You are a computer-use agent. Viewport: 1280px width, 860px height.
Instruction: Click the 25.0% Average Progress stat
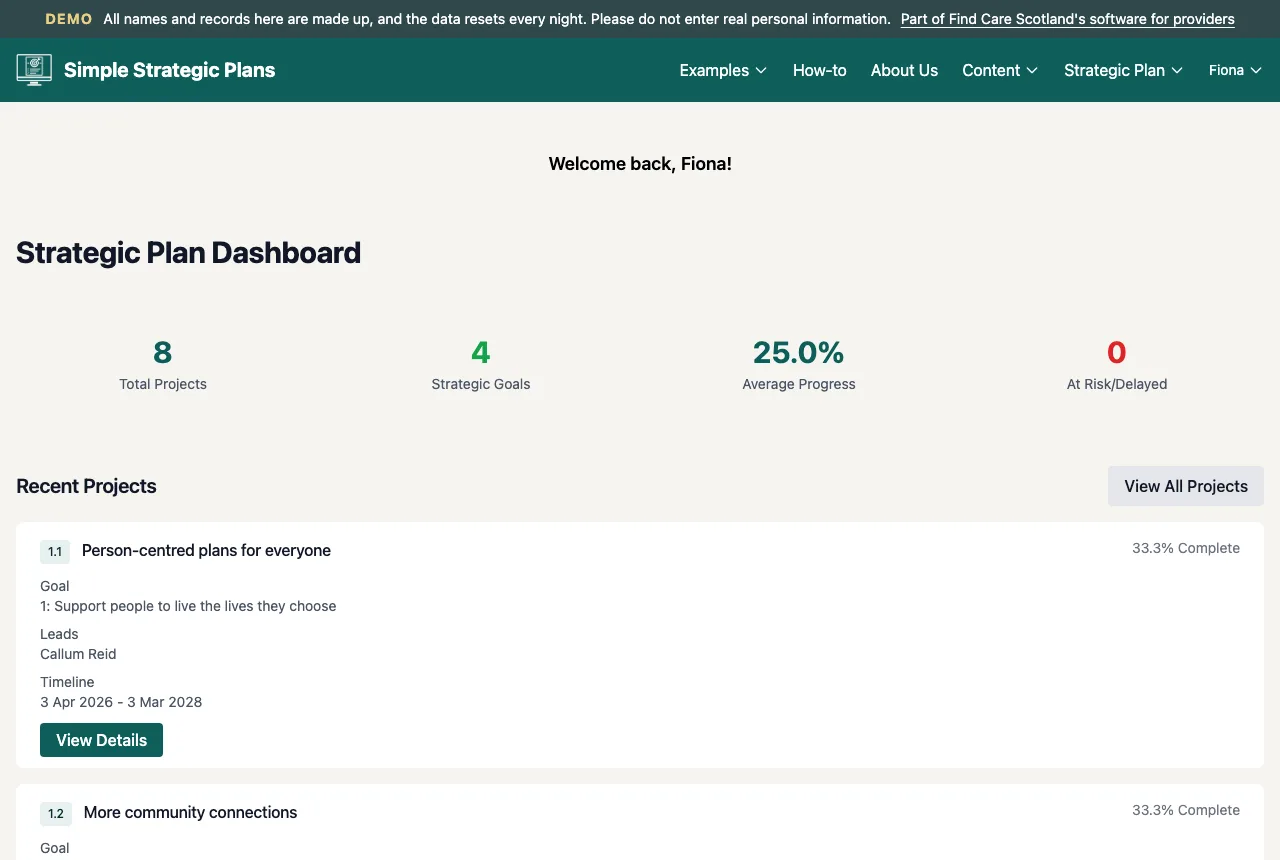click(x=799, y=364)
